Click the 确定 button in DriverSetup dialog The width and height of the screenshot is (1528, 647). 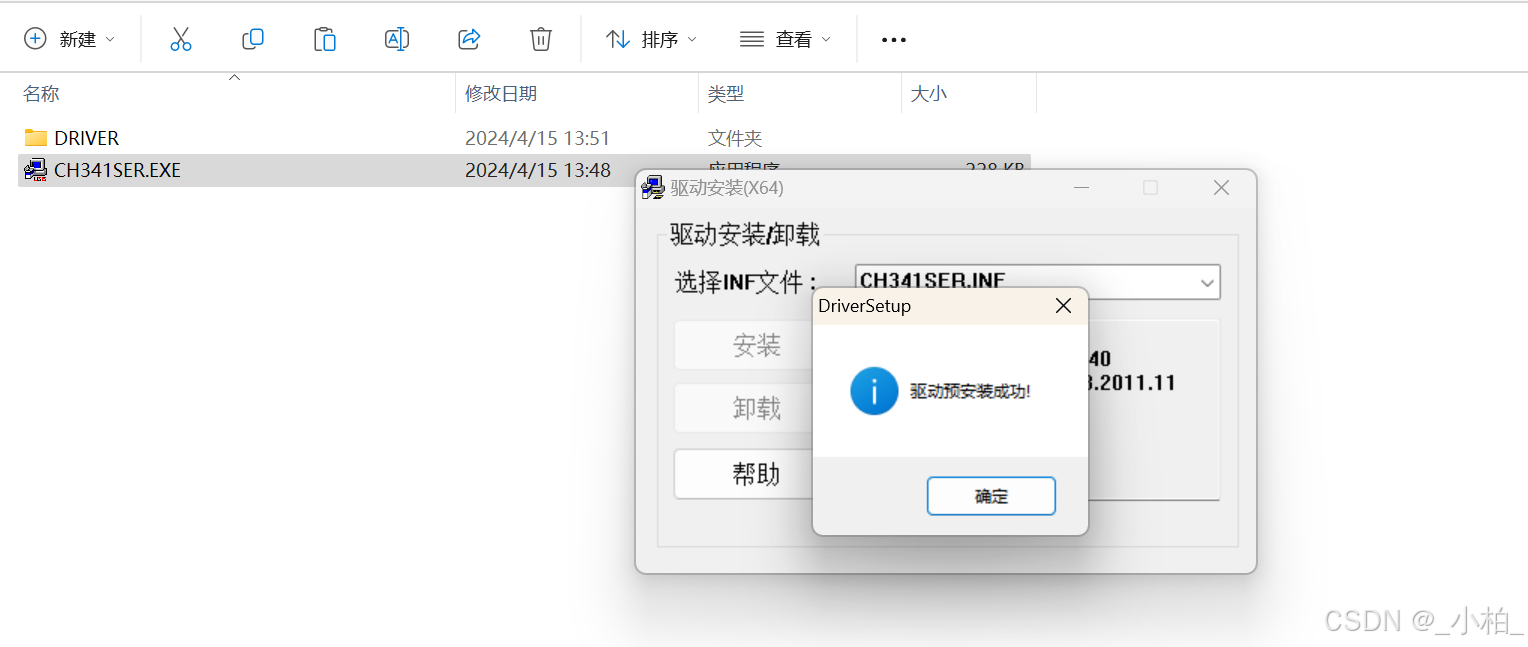pos(991,496)
